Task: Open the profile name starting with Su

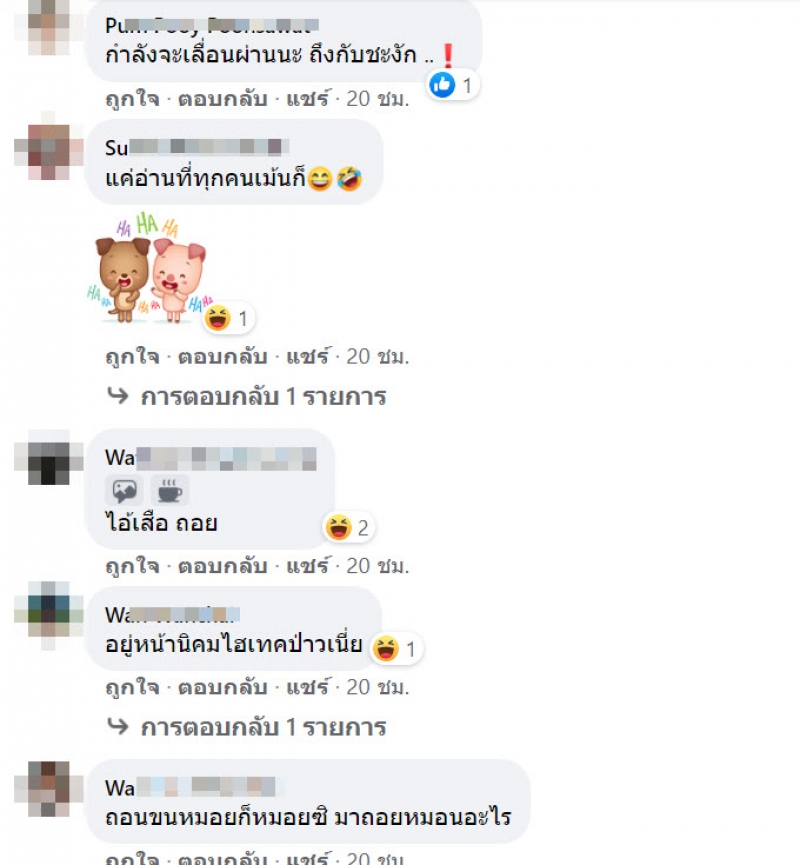Action: 196,147
